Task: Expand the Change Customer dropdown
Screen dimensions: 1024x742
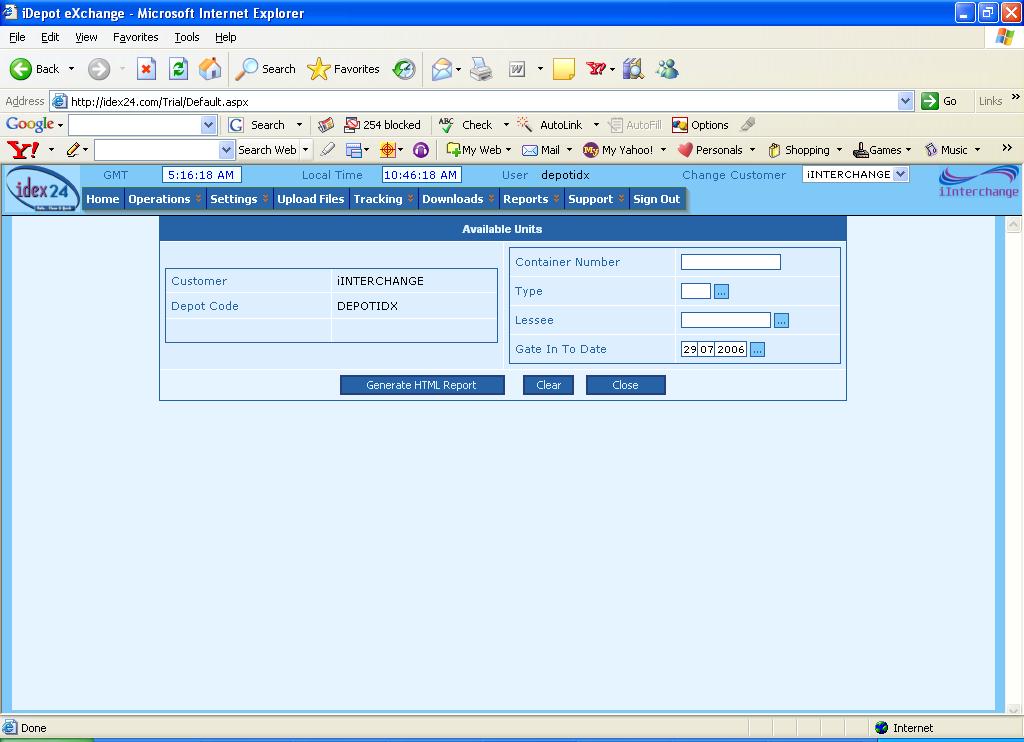Action: click(900, 174)
